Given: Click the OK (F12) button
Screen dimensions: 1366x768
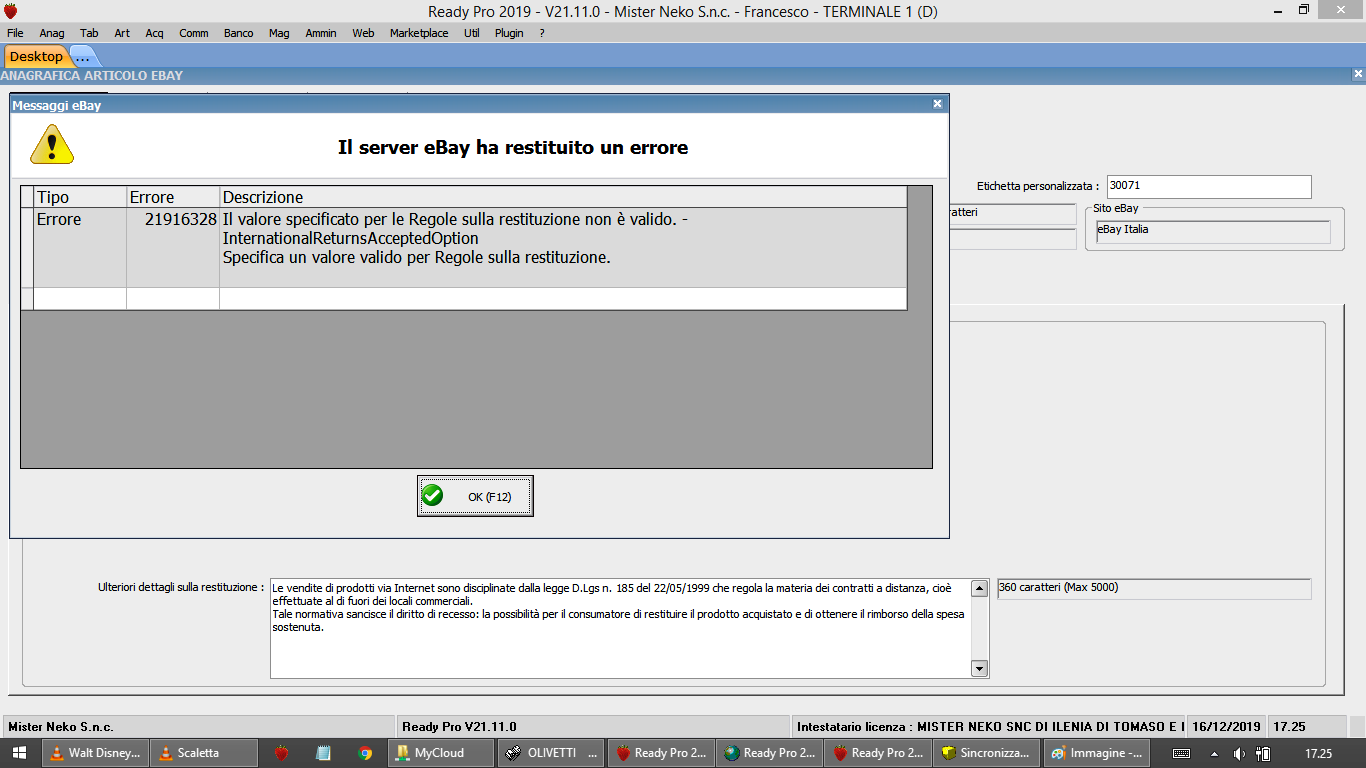Looking at the screenshot, I should click(475, 496).
